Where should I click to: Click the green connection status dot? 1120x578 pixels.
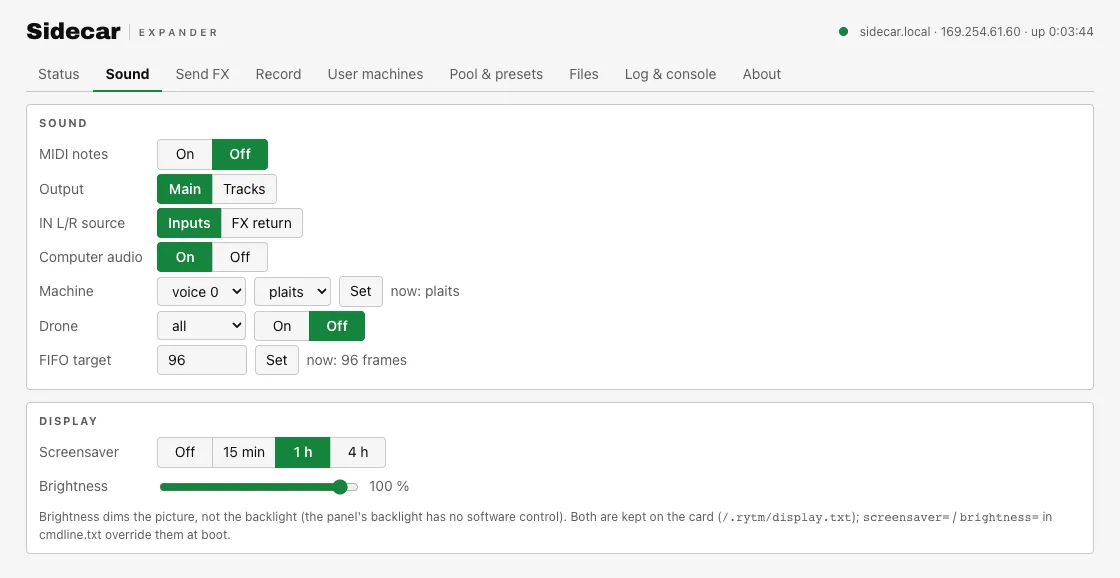click(844, 31)
